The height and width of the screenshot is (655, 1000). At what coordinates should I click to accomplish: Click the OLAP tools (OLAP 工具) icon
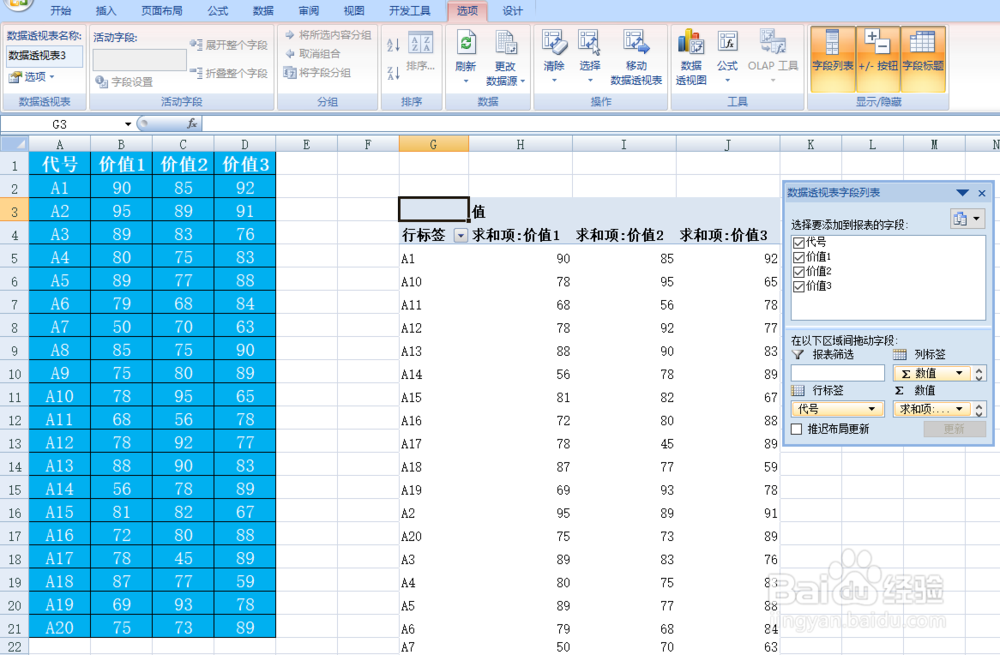coord(772,42)
